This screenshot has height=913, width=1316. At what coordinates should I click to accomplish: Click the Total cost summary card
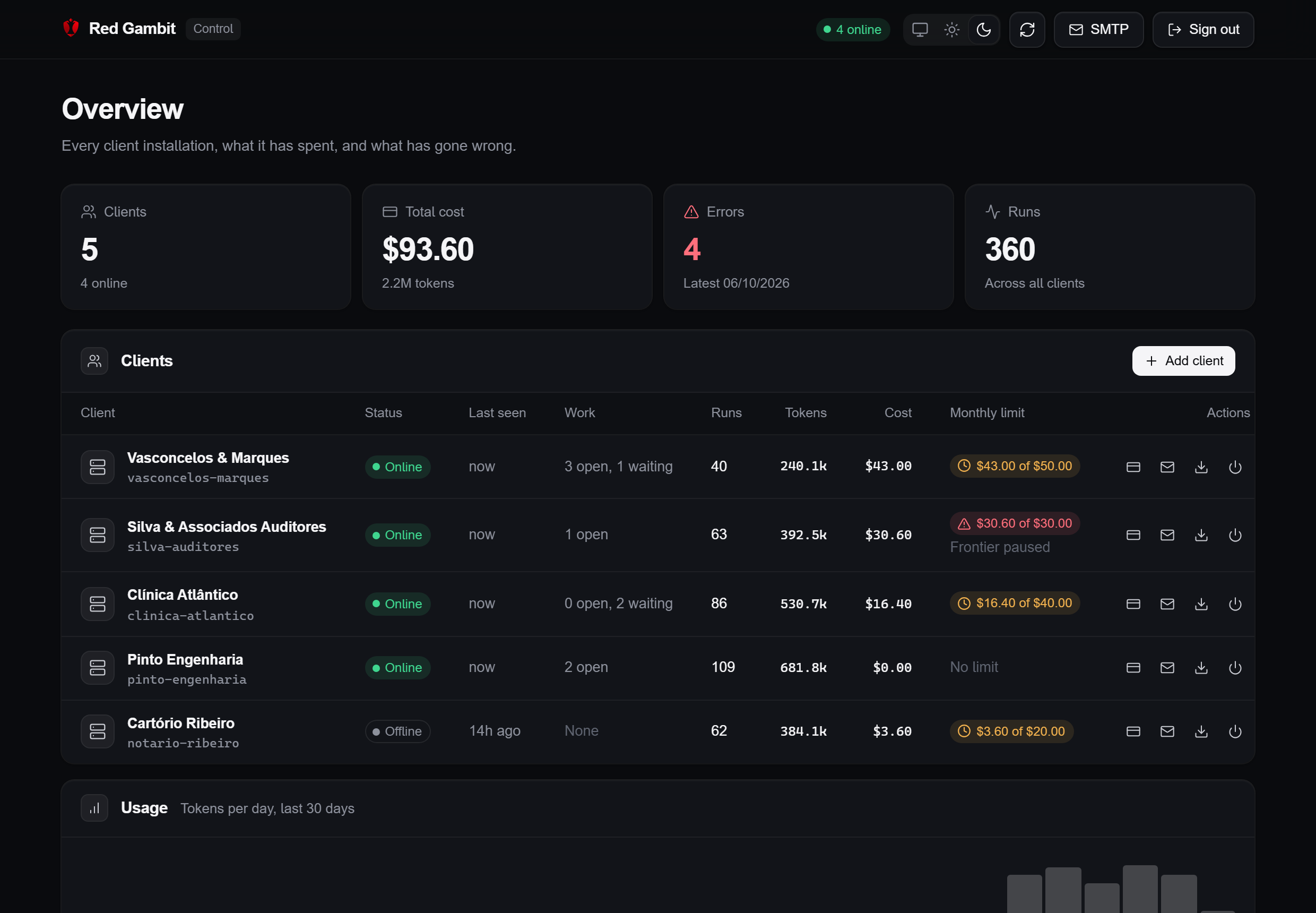[507, 247]
